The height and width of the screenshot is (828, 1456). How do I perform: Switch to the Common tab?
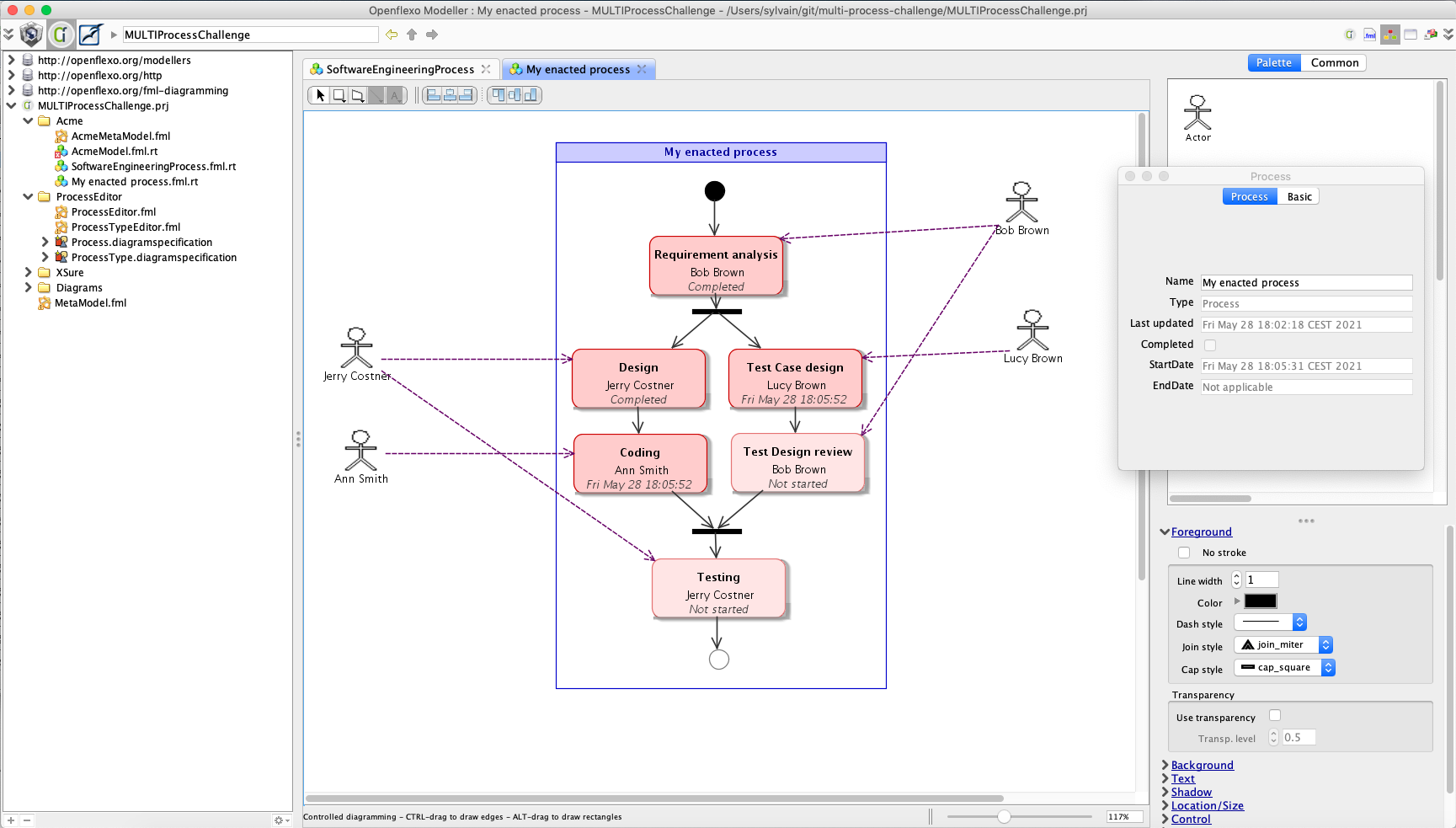click(1334, 62)
